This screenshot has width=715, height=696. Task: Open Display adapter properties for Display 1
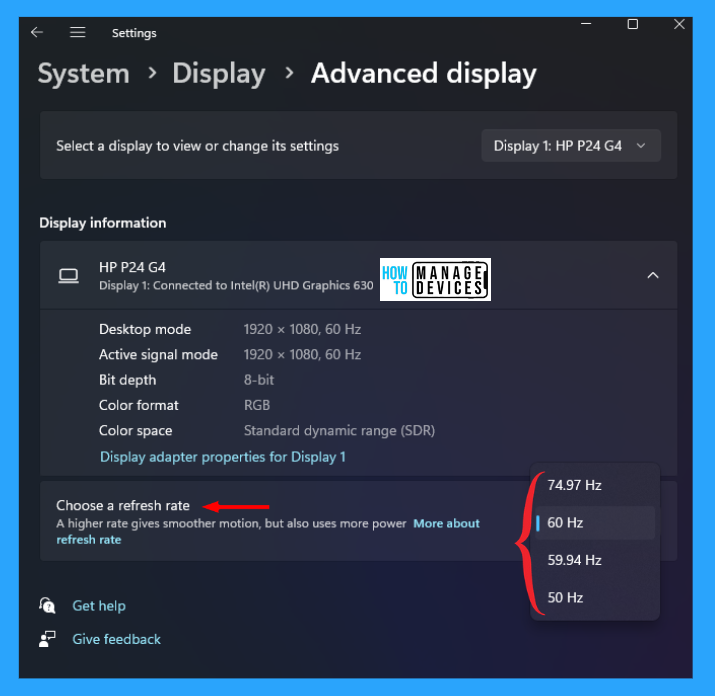click(223, 457)
